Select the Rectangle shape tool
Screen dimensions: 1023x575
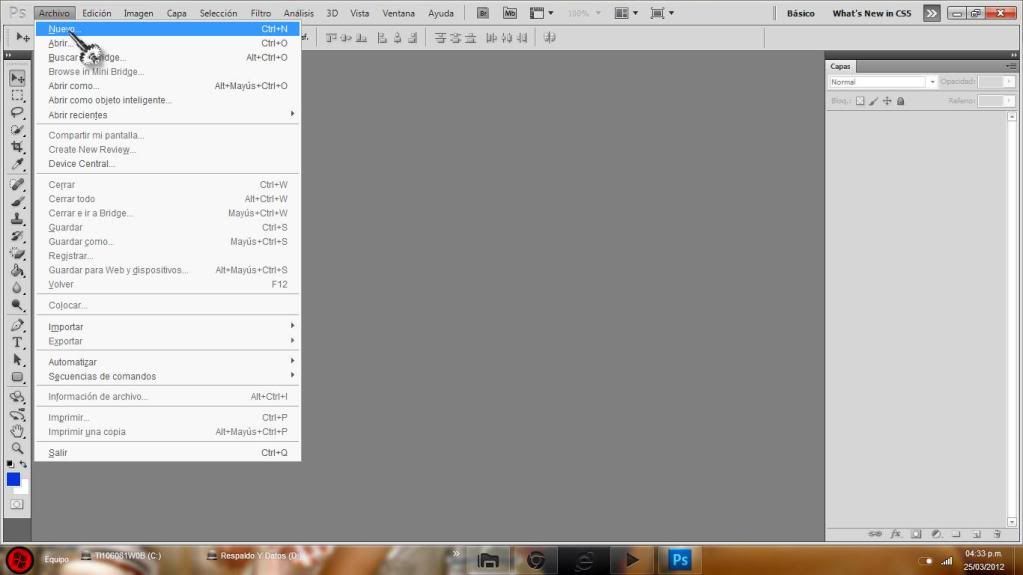coord(17,377)
